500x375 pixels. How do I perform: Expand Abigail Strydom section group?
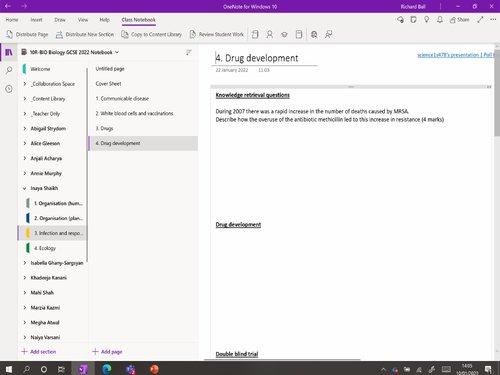pyautogui.click(x=25, y=129)
